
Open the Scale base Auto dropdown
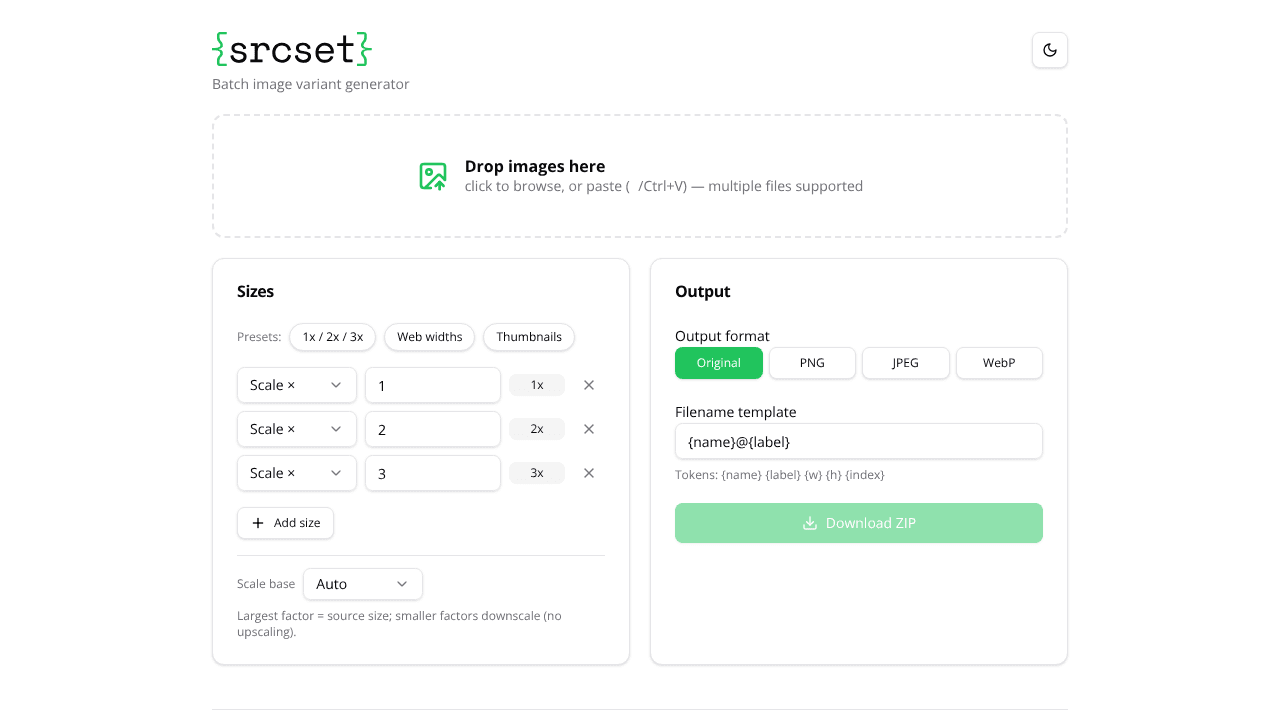pyautogui.click(x=363, y=584)
